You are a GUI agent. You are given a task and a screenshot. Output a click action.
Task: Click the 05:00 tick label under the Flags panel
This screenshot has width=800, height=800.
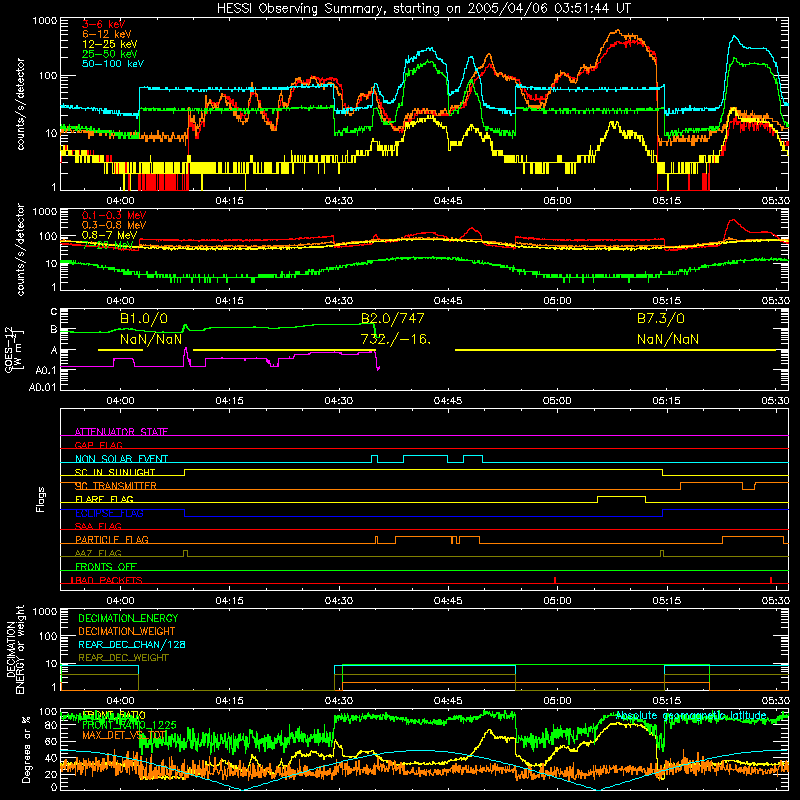point(557,601)
